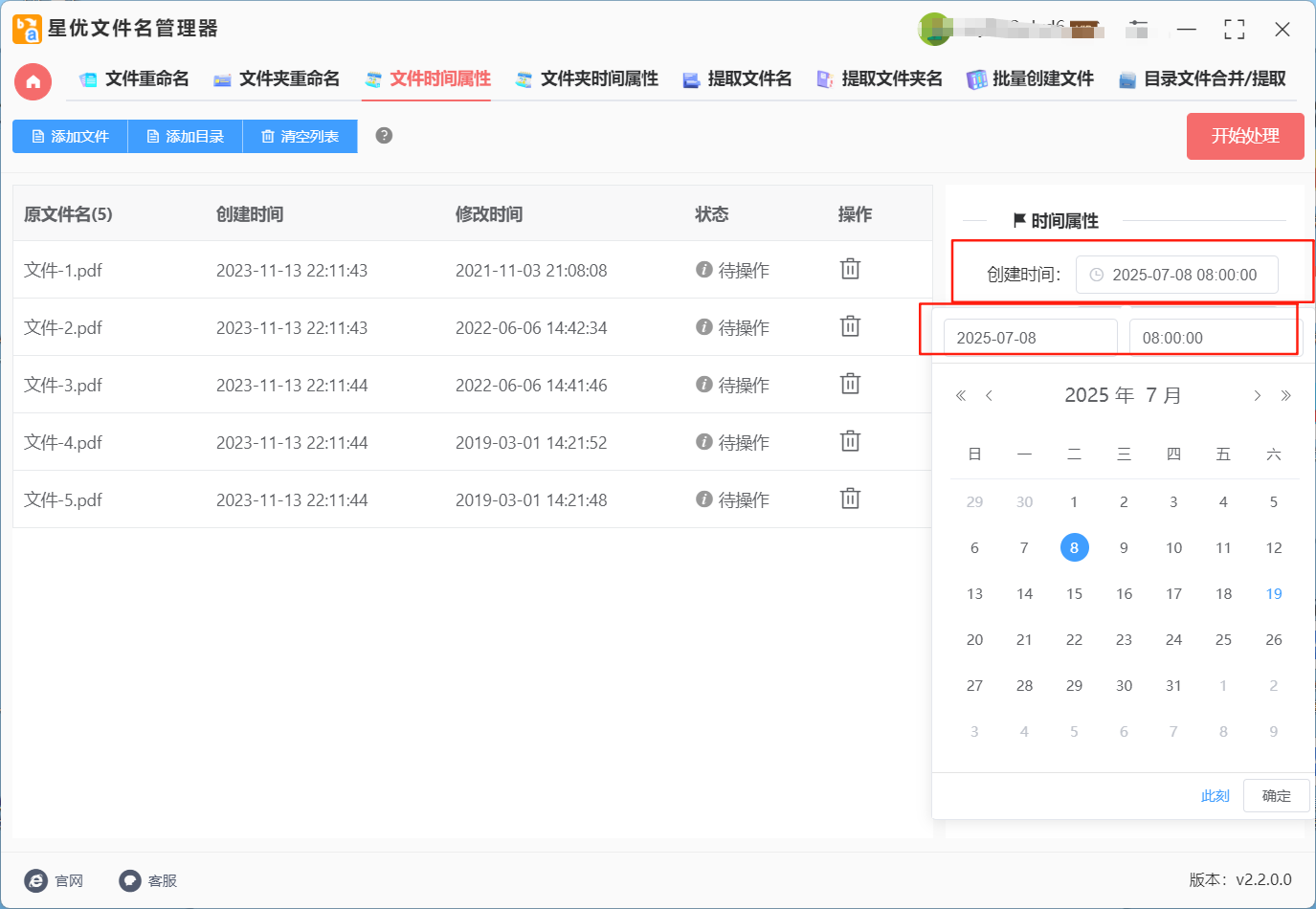Click modified time 2019-03-01 14:21:52
1316x909 pixels.
point(531,443)
